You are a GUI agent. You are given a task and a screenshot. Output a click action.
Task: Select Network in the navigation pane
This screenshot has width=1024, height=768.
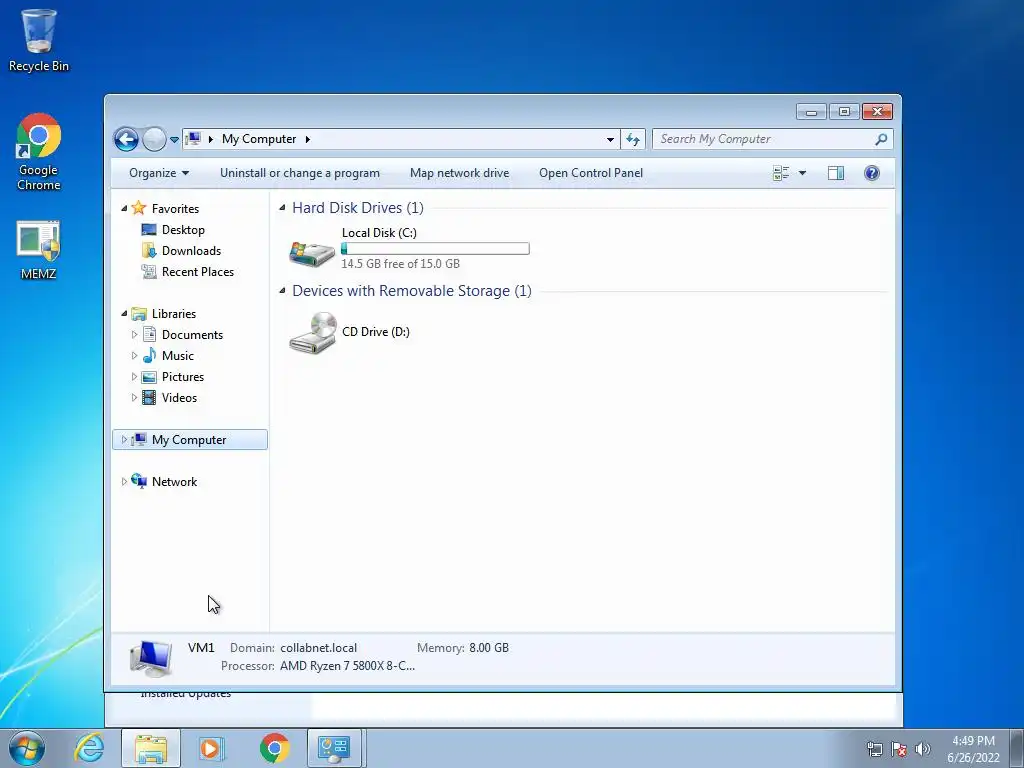pyautogui.click(x=174, y=481)
